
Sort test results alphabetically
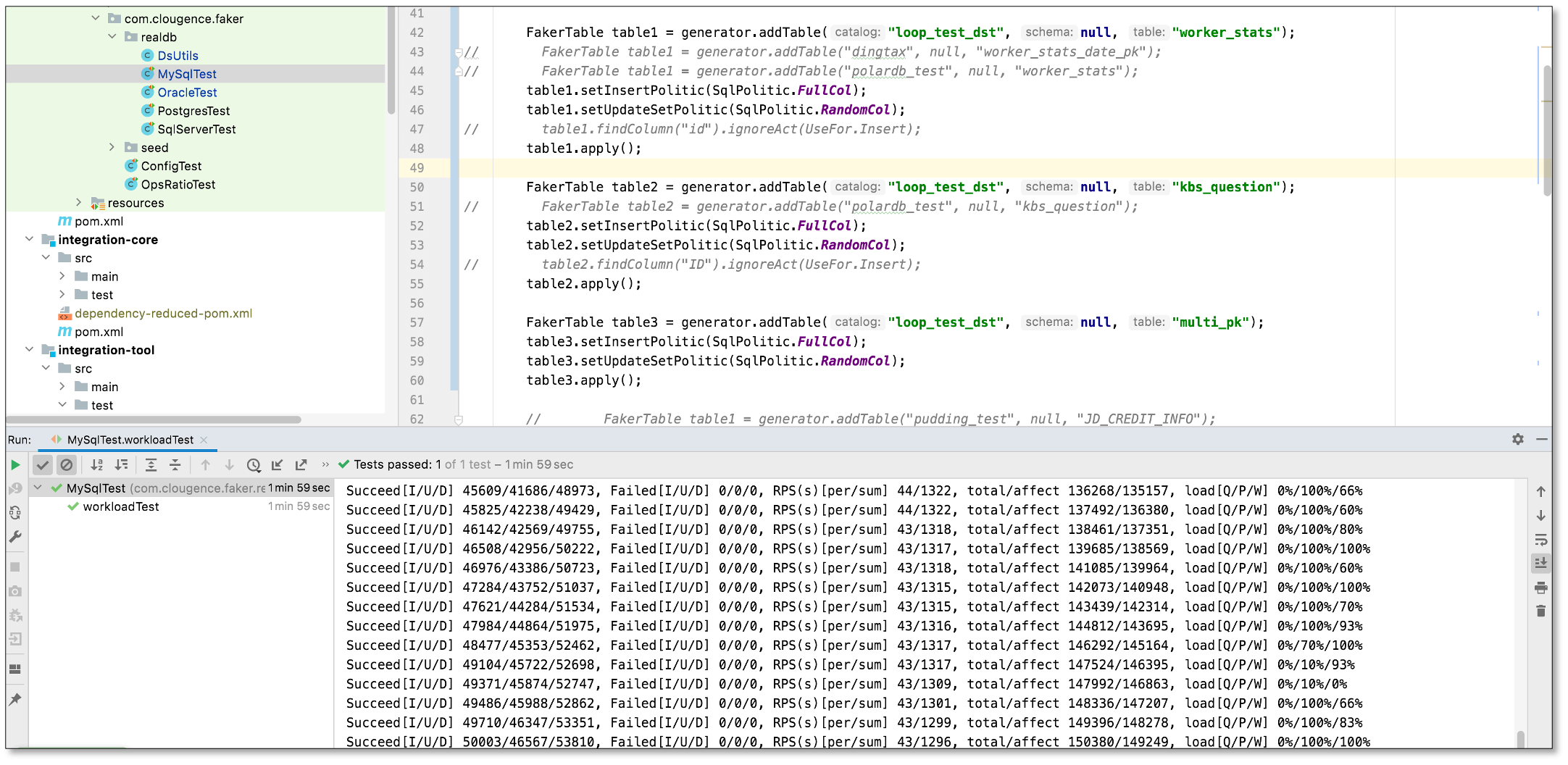(97, 465)
